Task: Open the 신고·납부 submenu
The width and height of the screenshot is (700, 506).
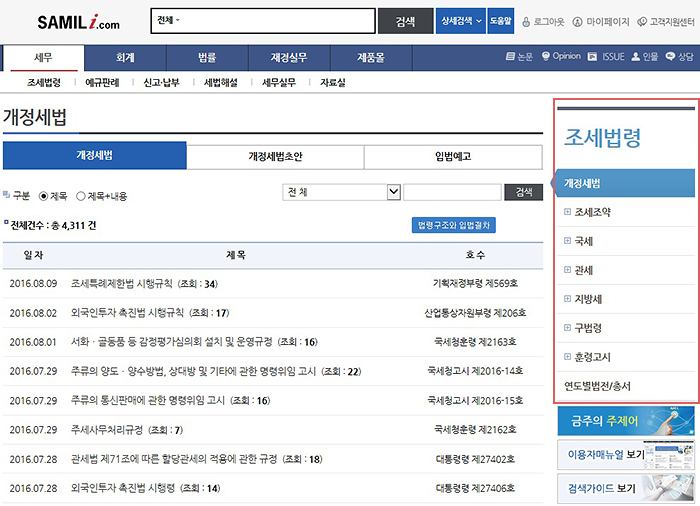Action: click(161, 83)
